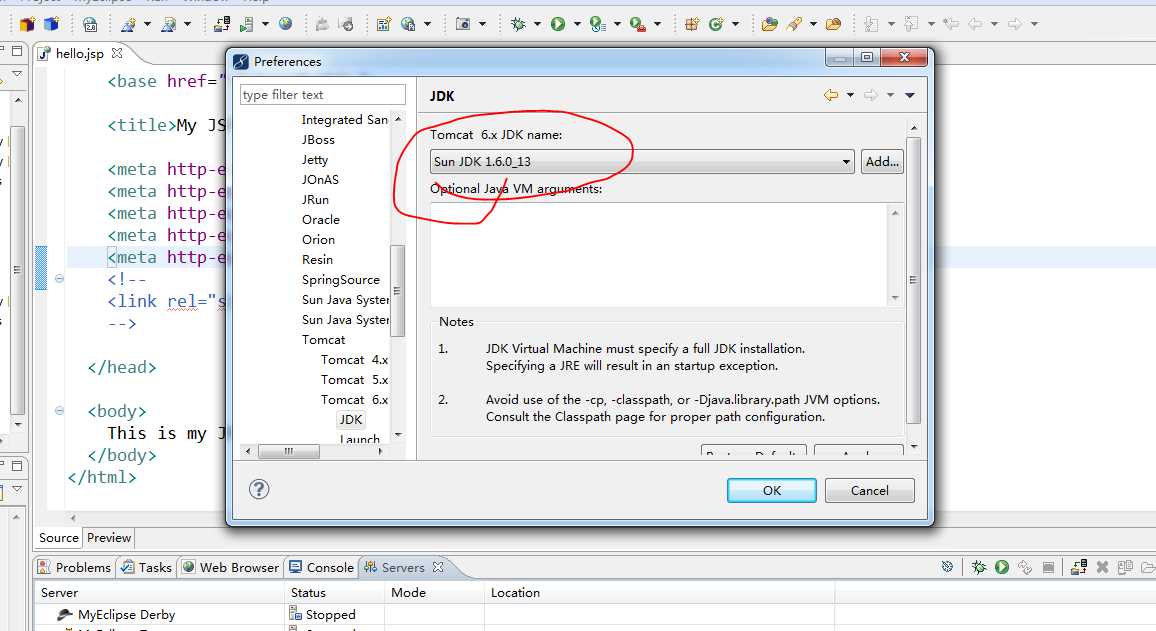Click the Optional Java VM arguments text area
This screenshot has height=631, width=1156.
(658, 254)
